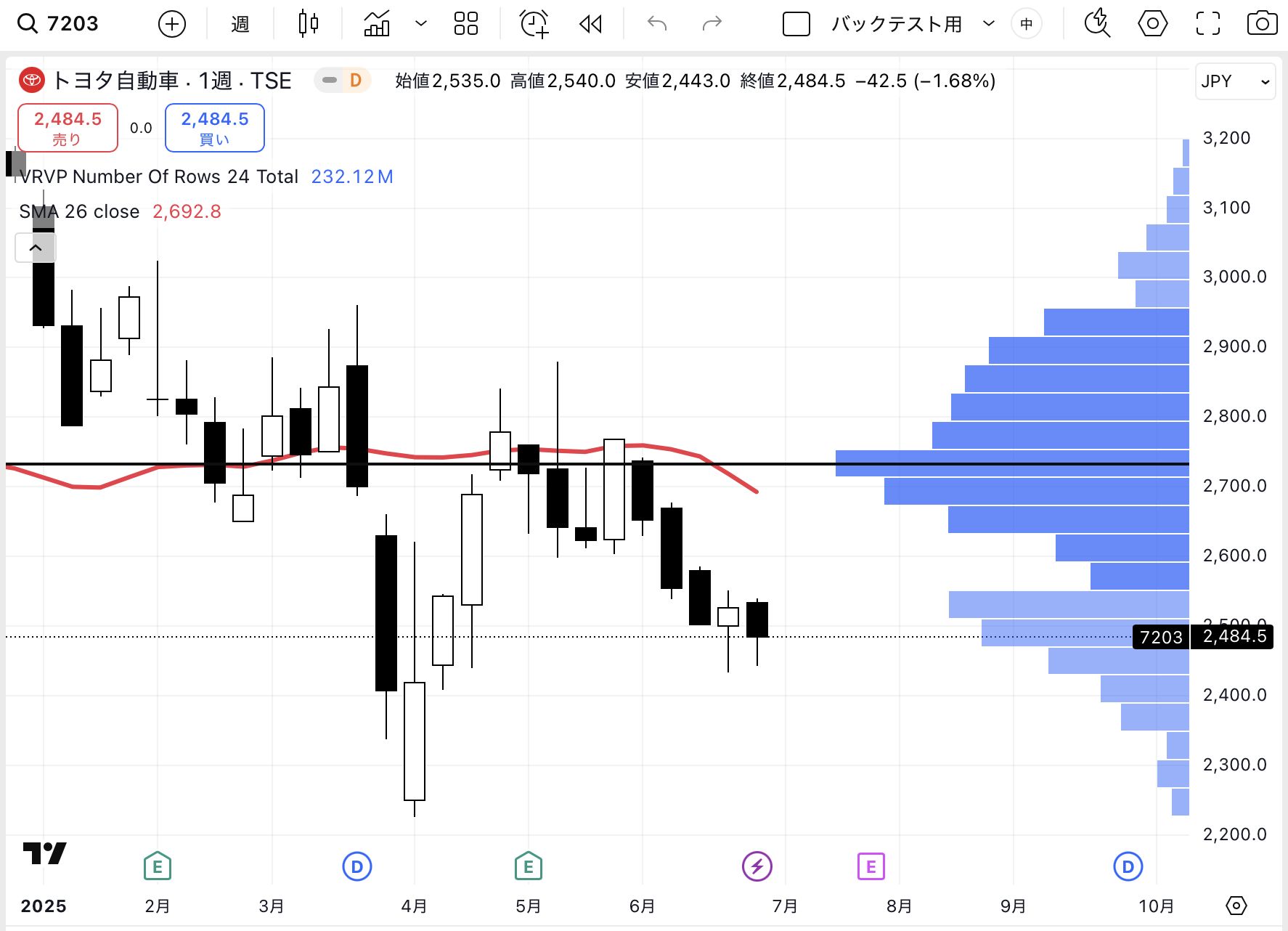Click the TradingView logo
This screenshot has height=931, width=1288.
(x=44, y=853)
